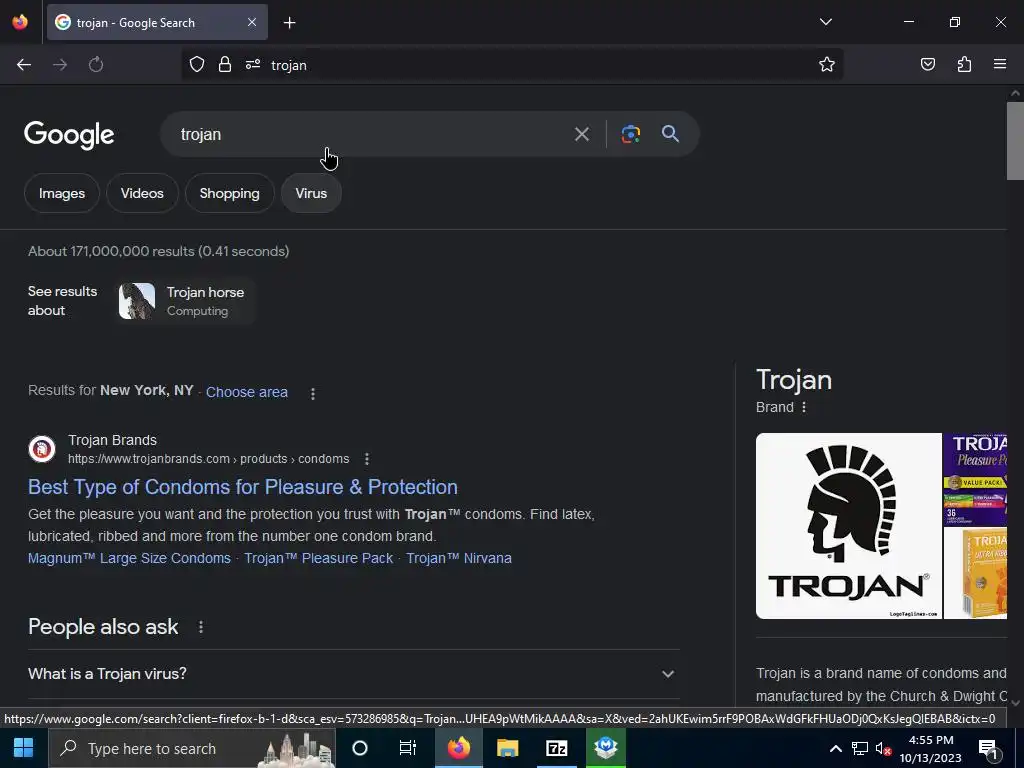Open the Trojan horse Computing suggestion

(184, 301)
